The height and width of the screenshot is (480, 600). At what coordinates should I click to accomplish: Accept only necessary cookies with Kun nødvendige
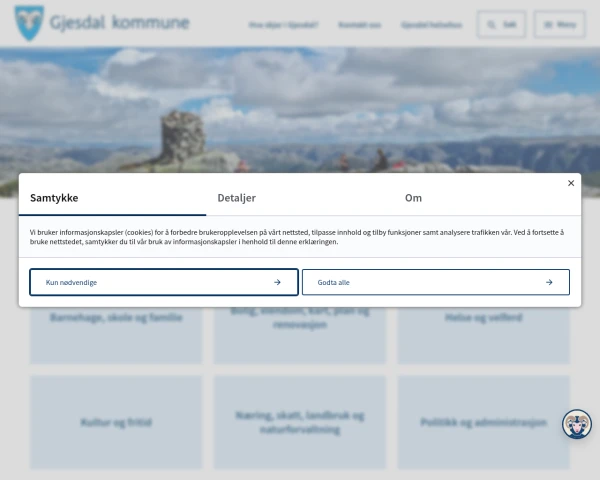pyautogui.click(x=164, y=282)
